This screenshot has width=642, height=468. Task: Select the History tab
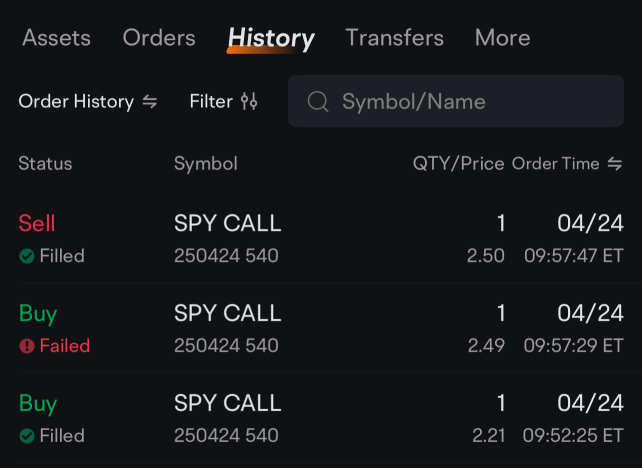tap(271, 39)
